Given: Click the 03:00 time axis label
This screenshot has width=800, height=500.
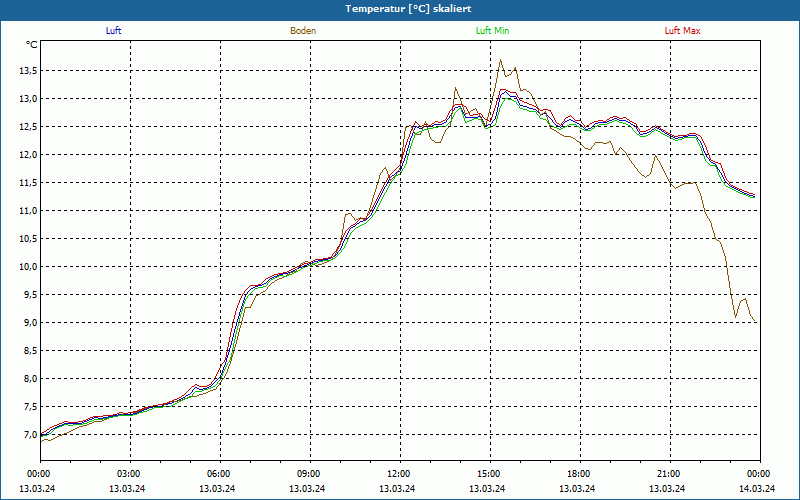Looking at the screenshot, I should [x=128, y=474].
